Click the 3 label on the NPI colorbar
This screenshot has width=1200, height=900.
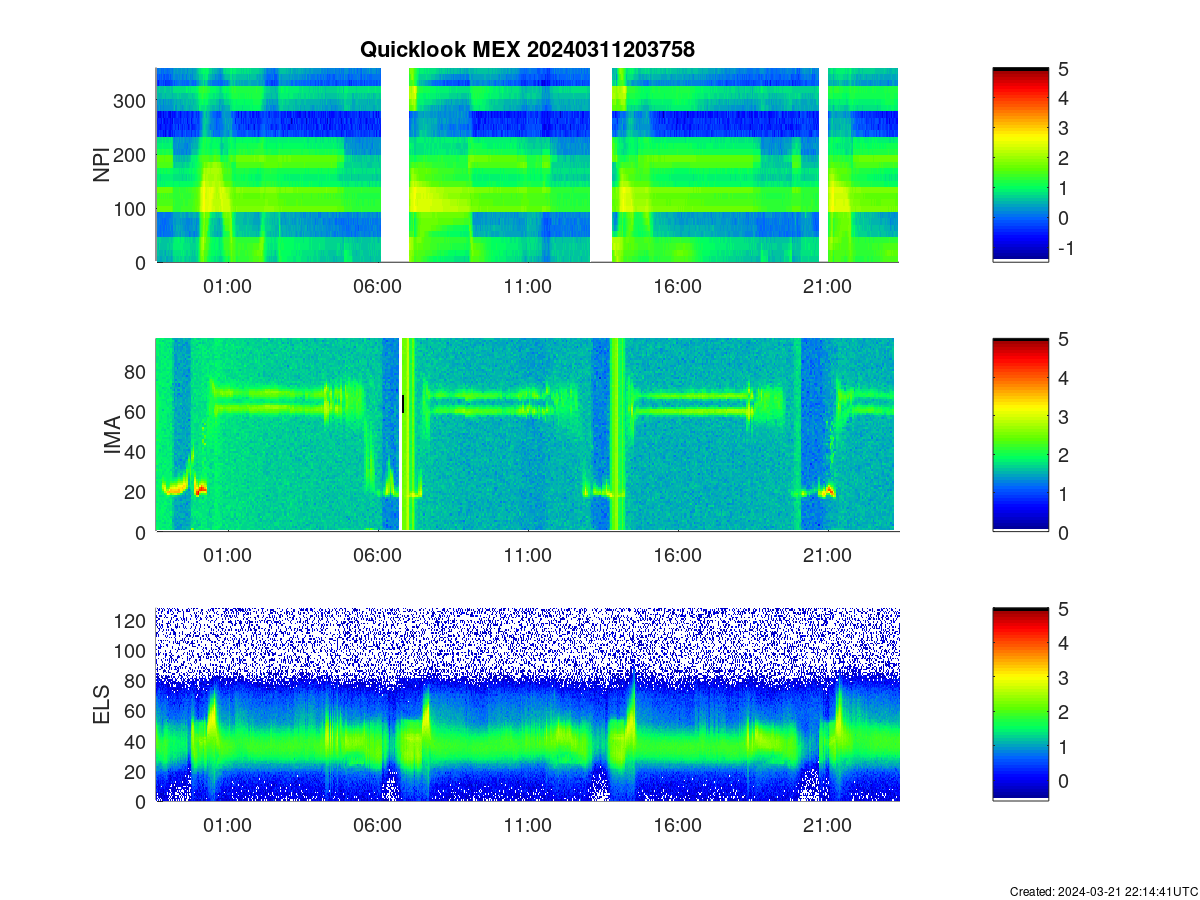(1063, 129)
